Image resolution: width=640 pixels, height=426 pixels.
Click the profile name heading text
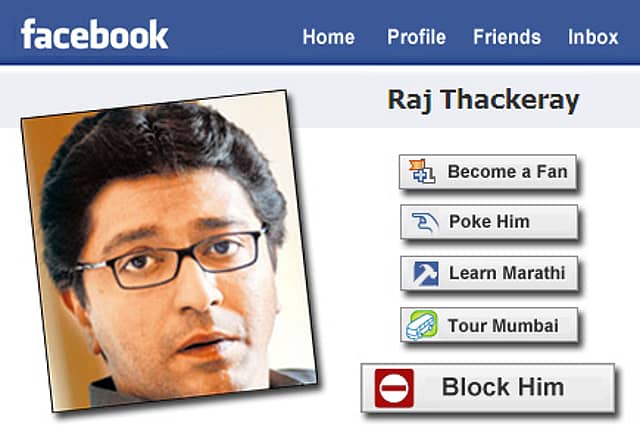point(483,100)
